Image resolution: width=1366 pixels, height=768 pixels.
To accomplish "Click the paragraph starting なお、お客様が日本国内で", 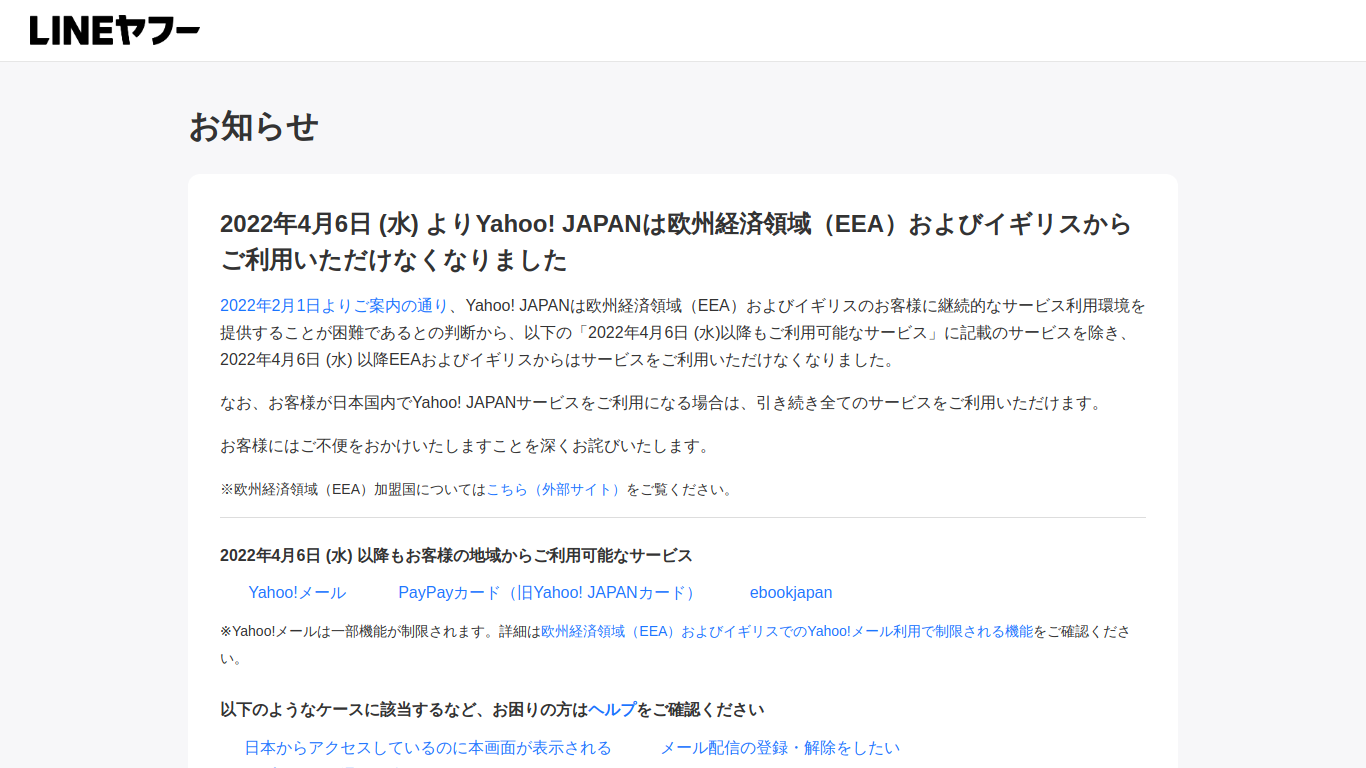I will [x=662, y=403].
